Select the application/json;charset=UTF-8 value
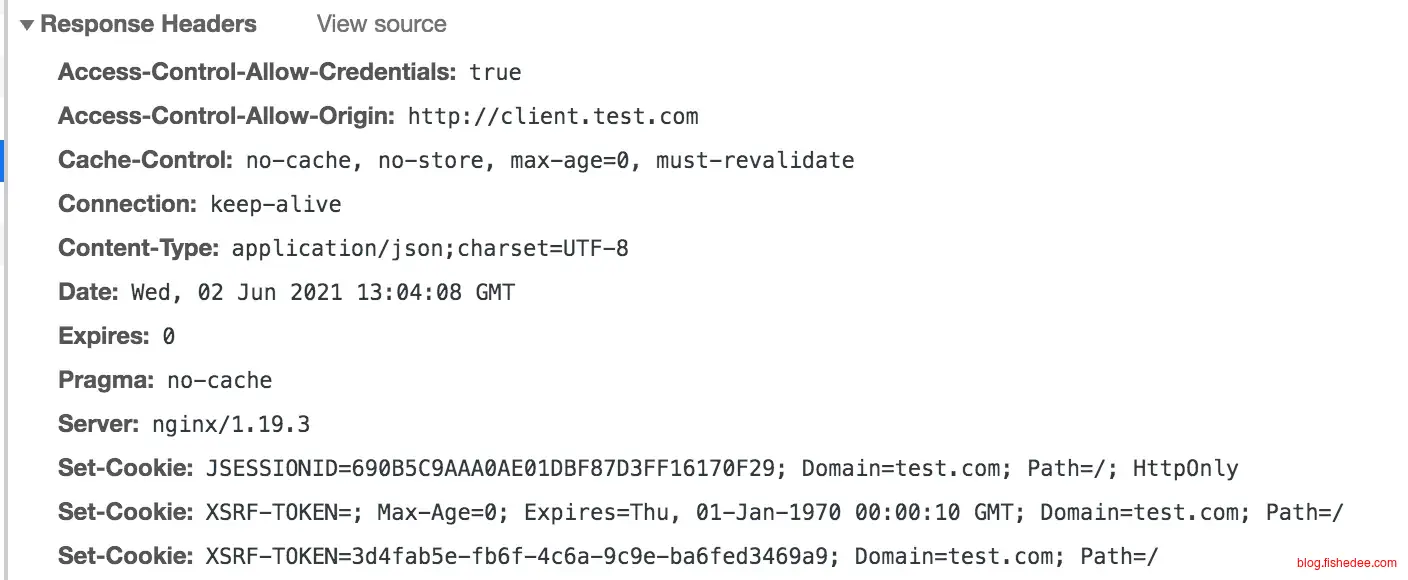Screen dimensions: 1408x580 pyautogui.click(x=430, y=248)
